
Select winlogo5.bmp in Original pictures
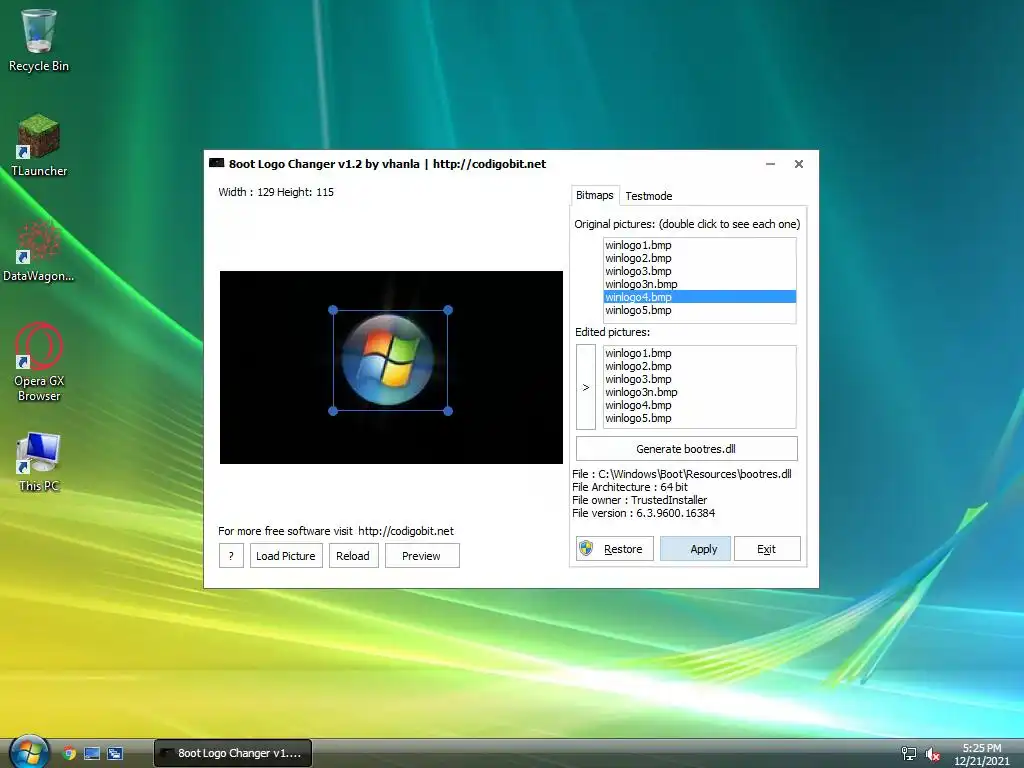[x=699, y=310]
